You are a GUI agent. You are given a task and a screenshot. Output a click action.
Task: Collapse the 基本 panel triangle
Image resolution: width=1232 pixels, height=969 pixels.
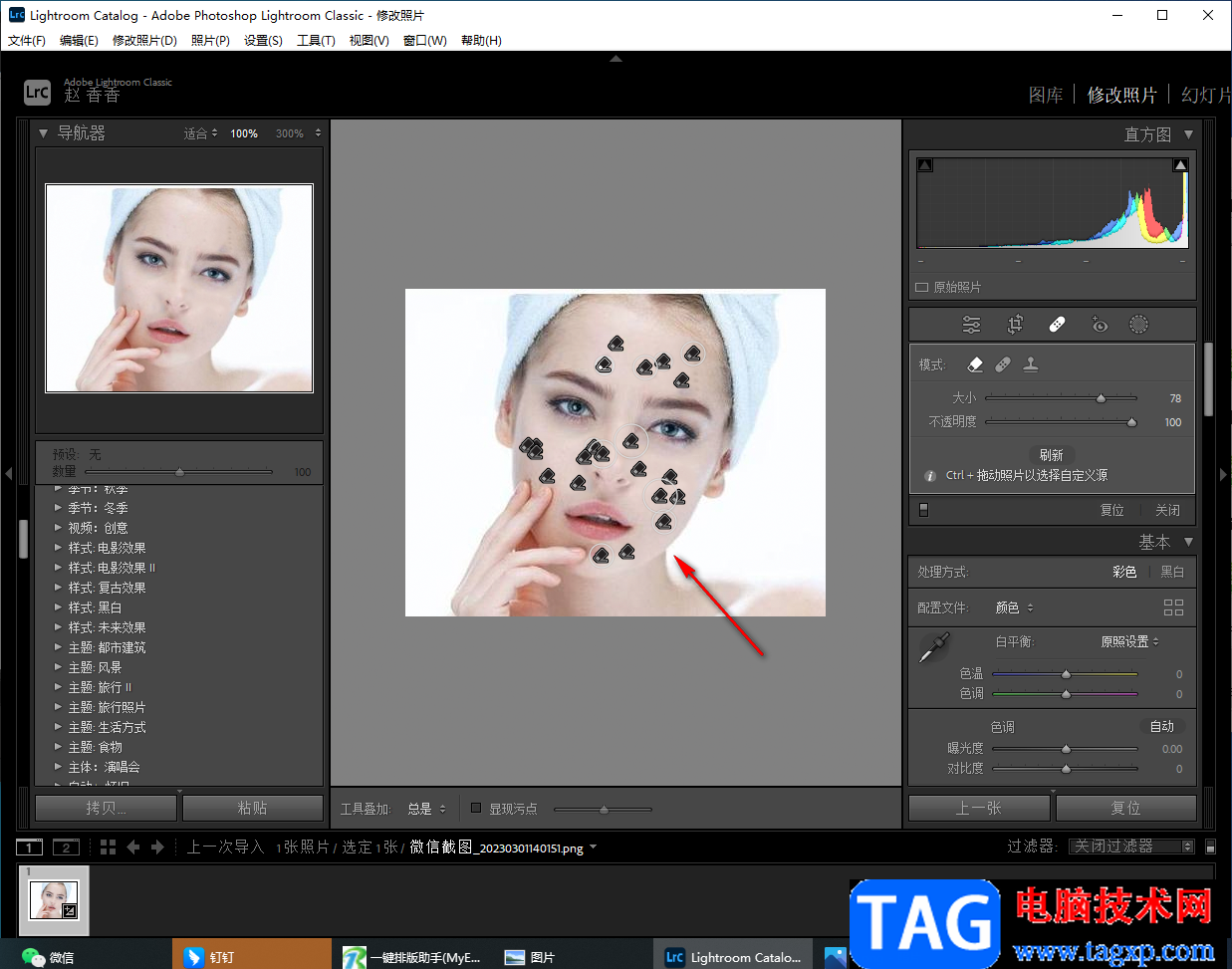(x=1188, y=542)
